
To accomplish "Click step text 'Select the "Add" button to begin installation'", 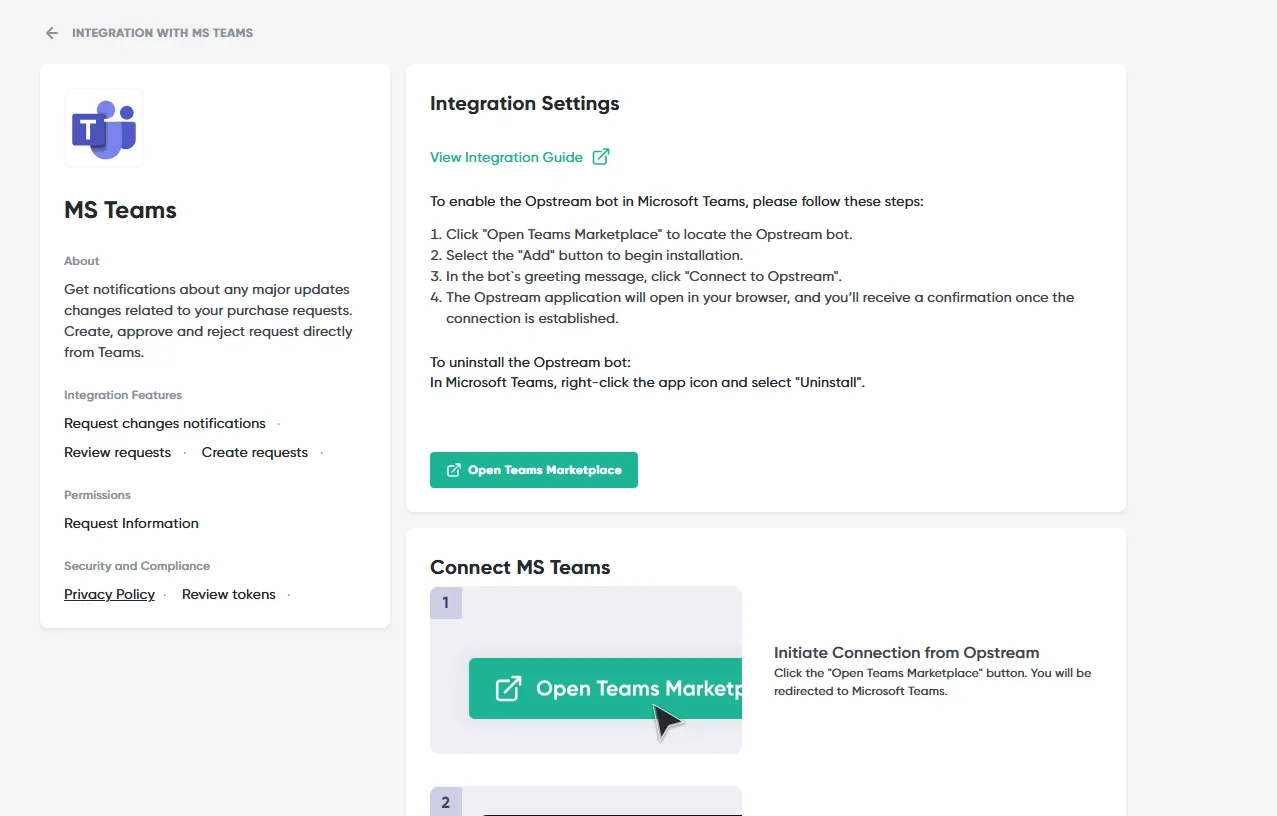I will (594, 255).
